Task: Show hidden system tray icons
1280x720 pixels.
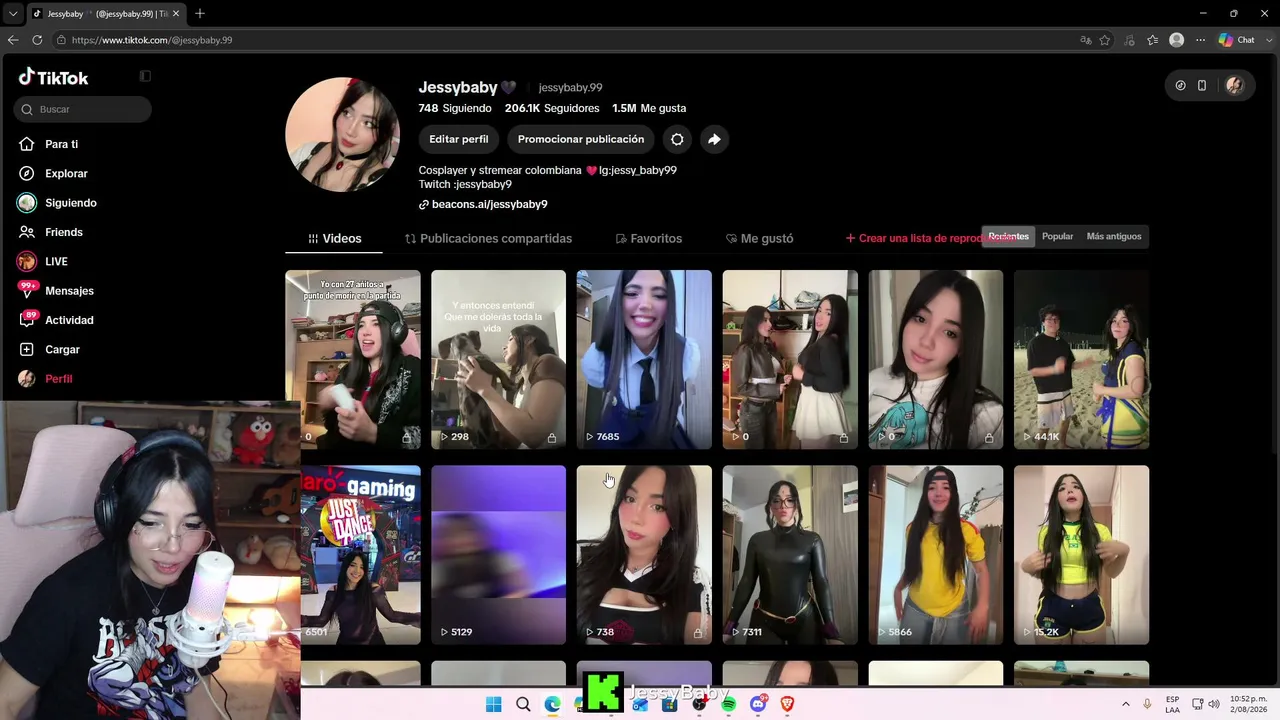Action: click(1125, 705)
